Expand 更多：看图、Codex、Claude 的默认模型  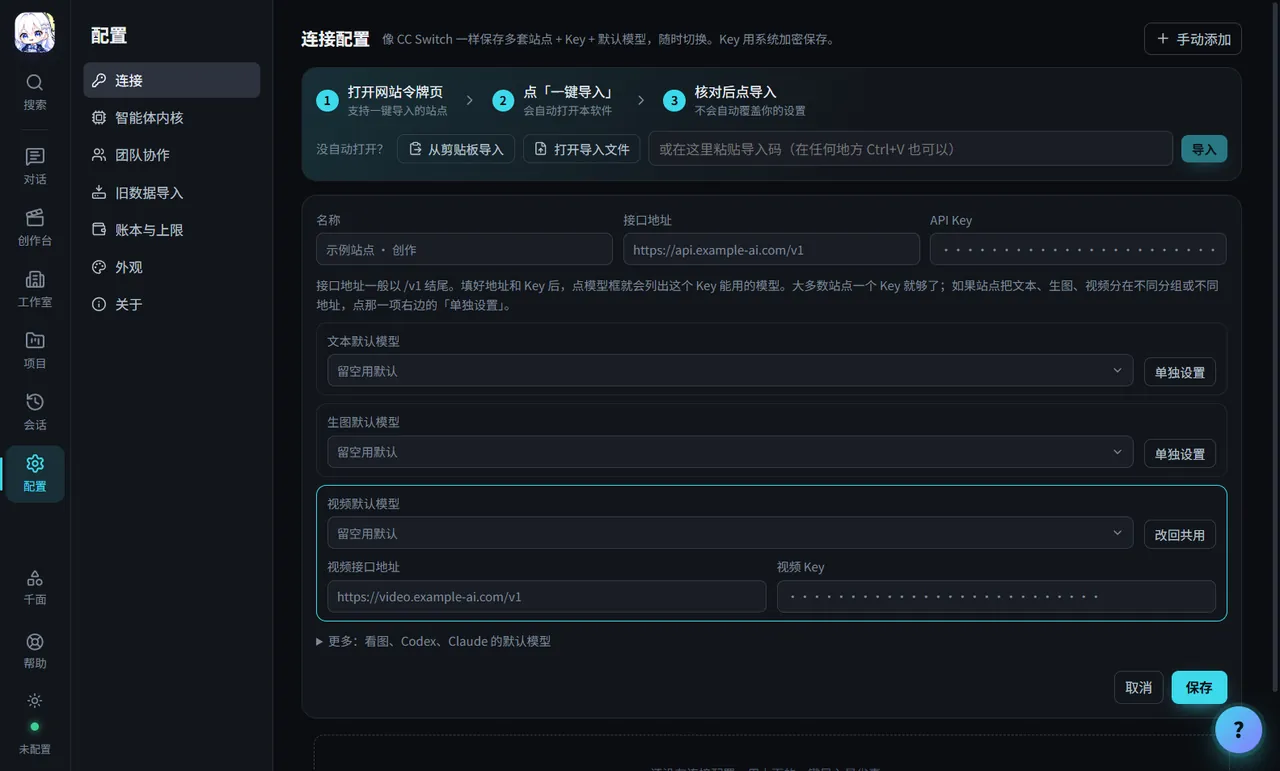(434, 641)
